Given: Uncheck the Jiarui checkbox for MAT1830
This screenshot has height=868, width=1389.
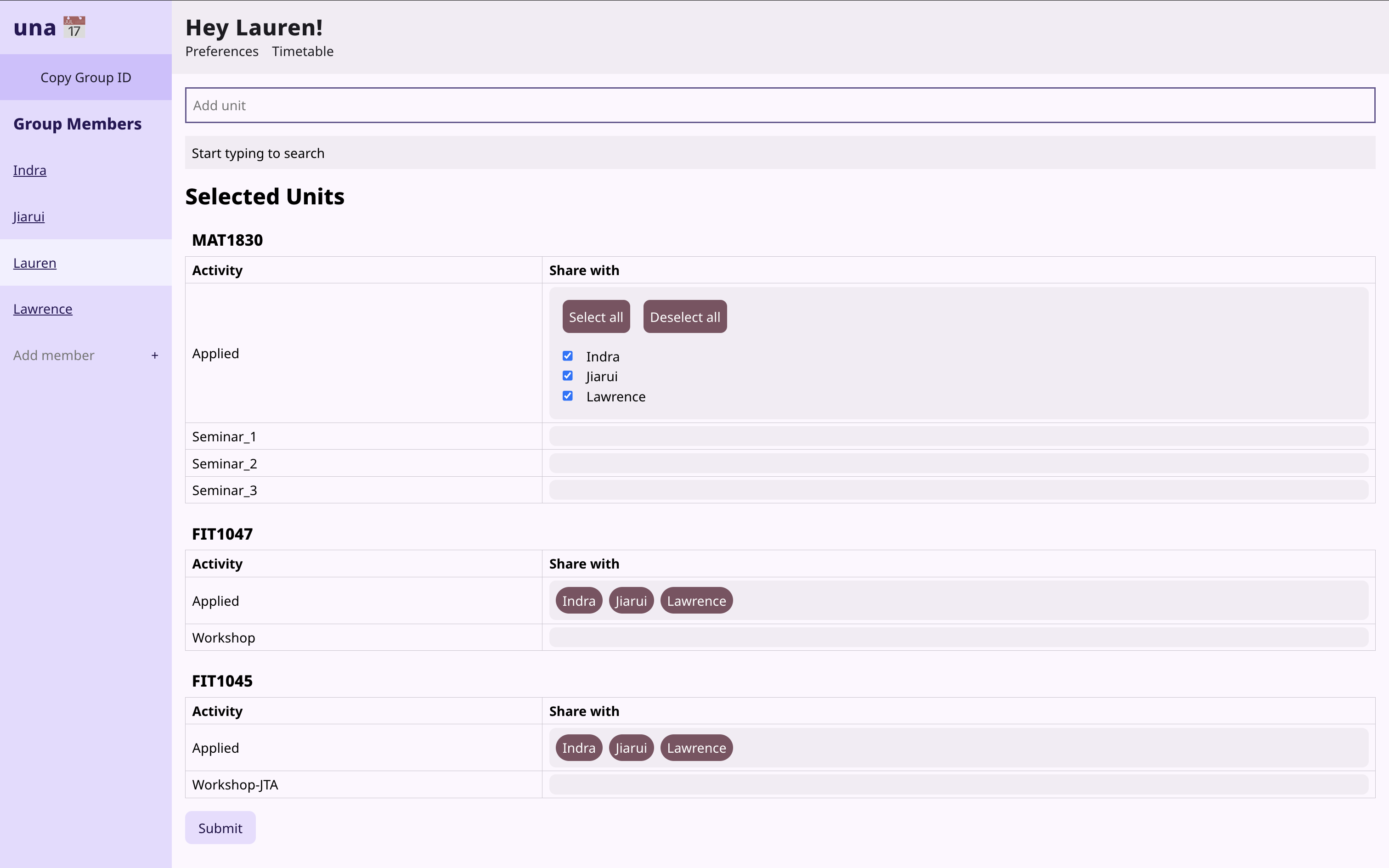Looking at the screenshot, I should pyautogui.click(x=568, y=376).
